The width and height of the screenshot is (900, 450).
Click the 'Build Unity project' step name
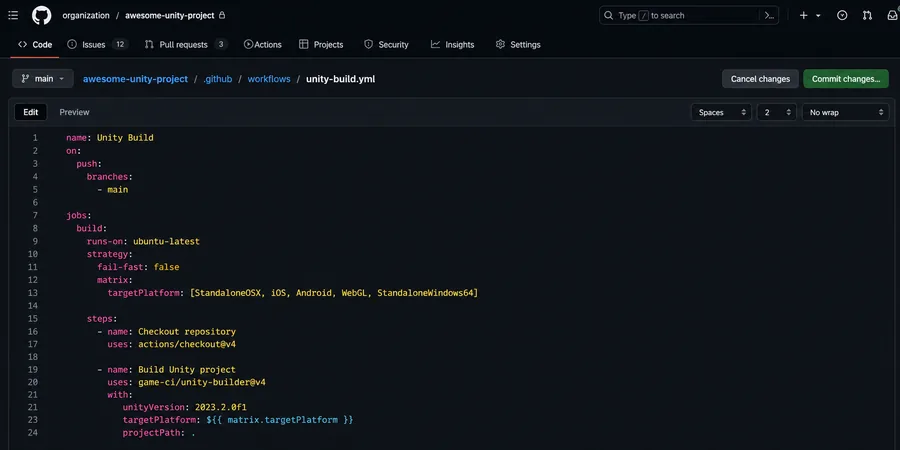tap(187, 369)
